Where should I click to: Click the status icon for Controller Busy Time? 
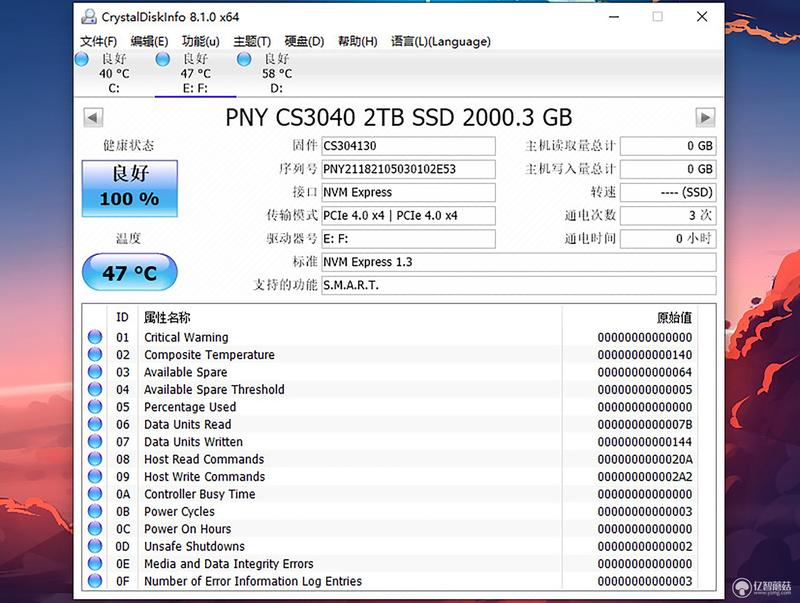tap(95, 493)
